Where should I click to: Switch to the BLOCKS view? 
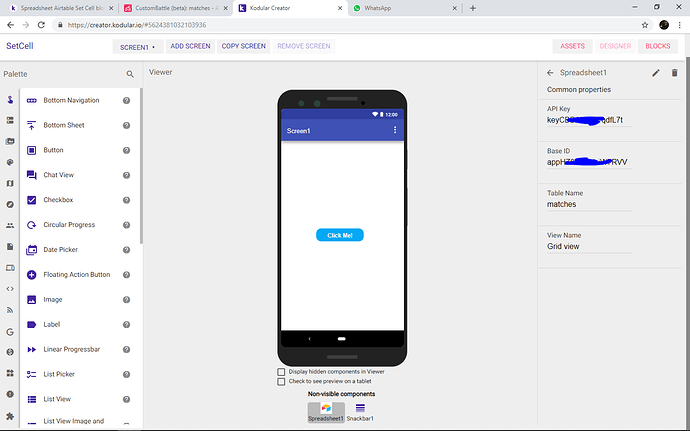[657, 46]
